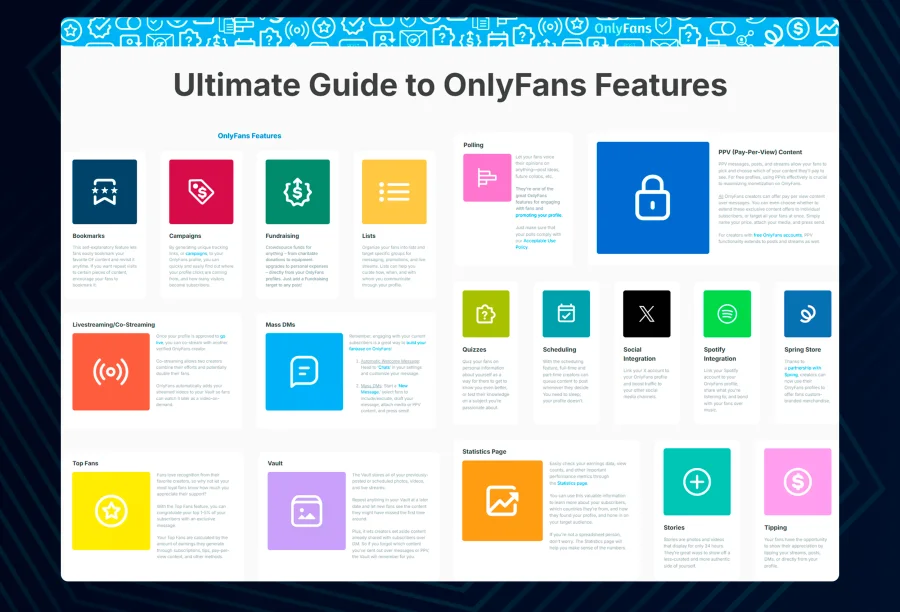Click the pink Polling bar-chart icon
900x612 pixels.
[x=487, y=178]
